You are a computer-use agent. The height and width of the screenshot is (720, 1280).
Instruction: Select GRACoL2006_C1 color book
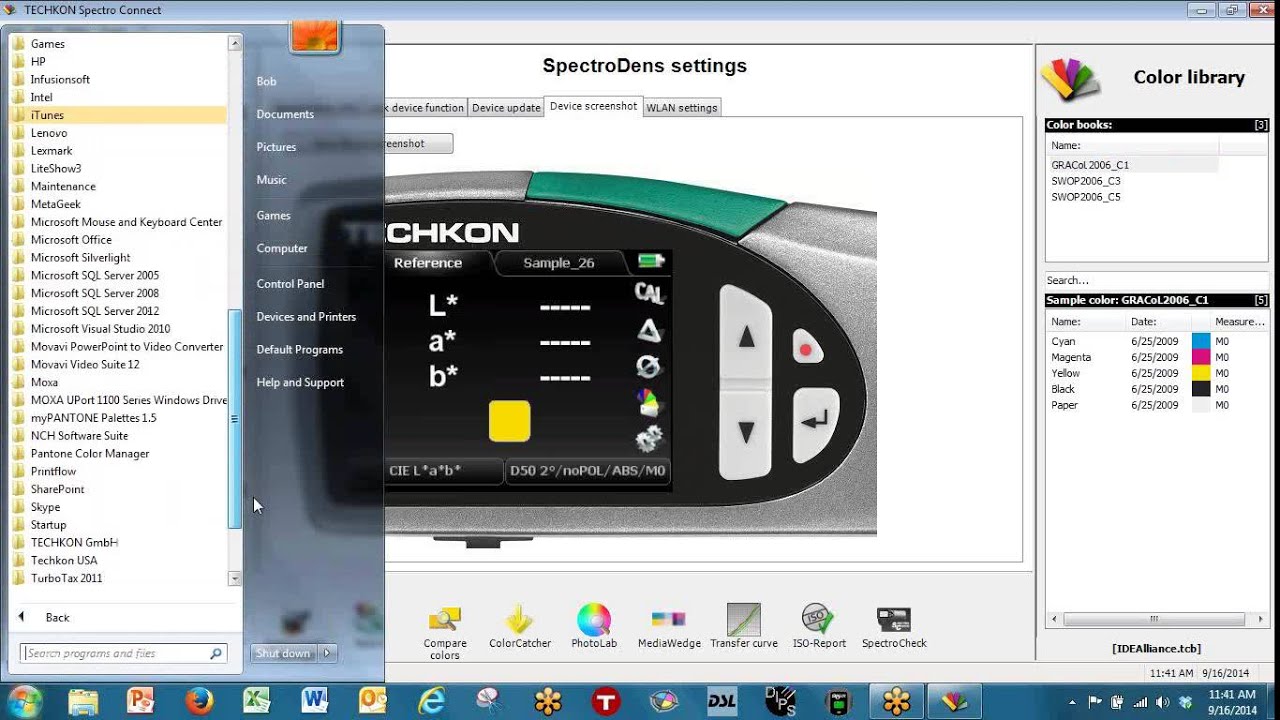(x=1133, y=165)
